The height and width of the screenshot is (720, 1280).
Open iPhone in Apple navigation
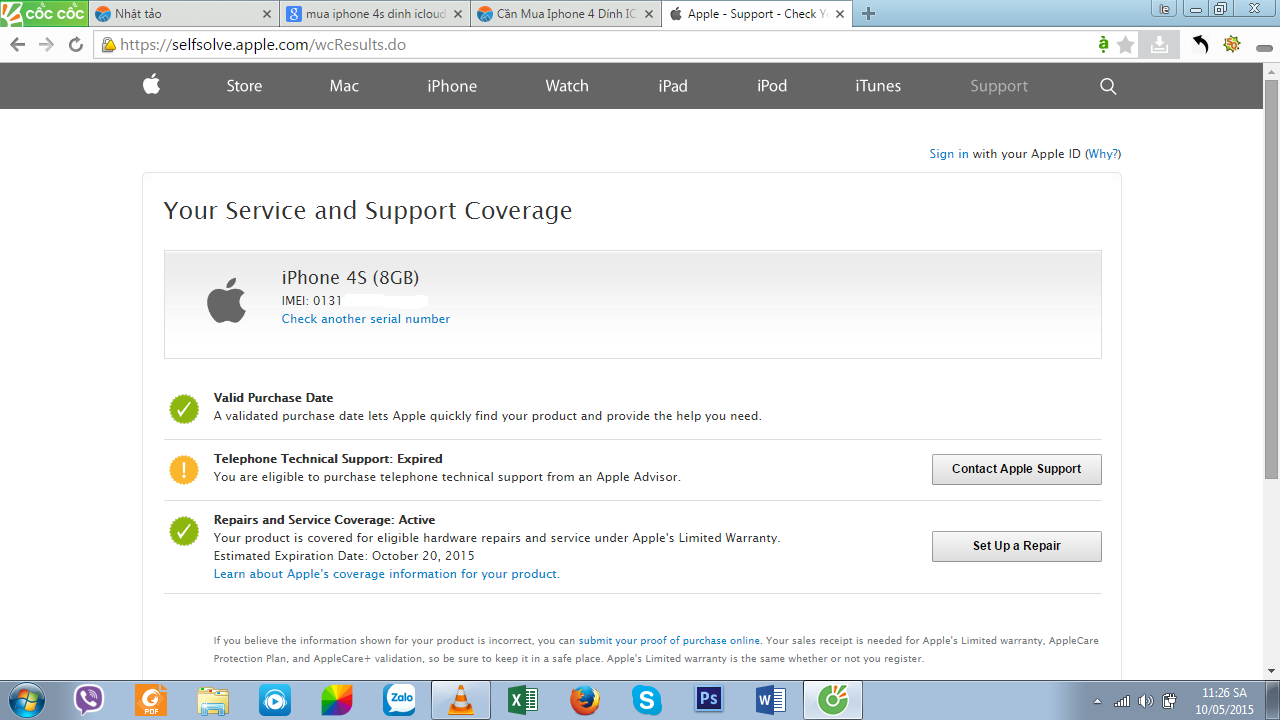click(452, 86)
